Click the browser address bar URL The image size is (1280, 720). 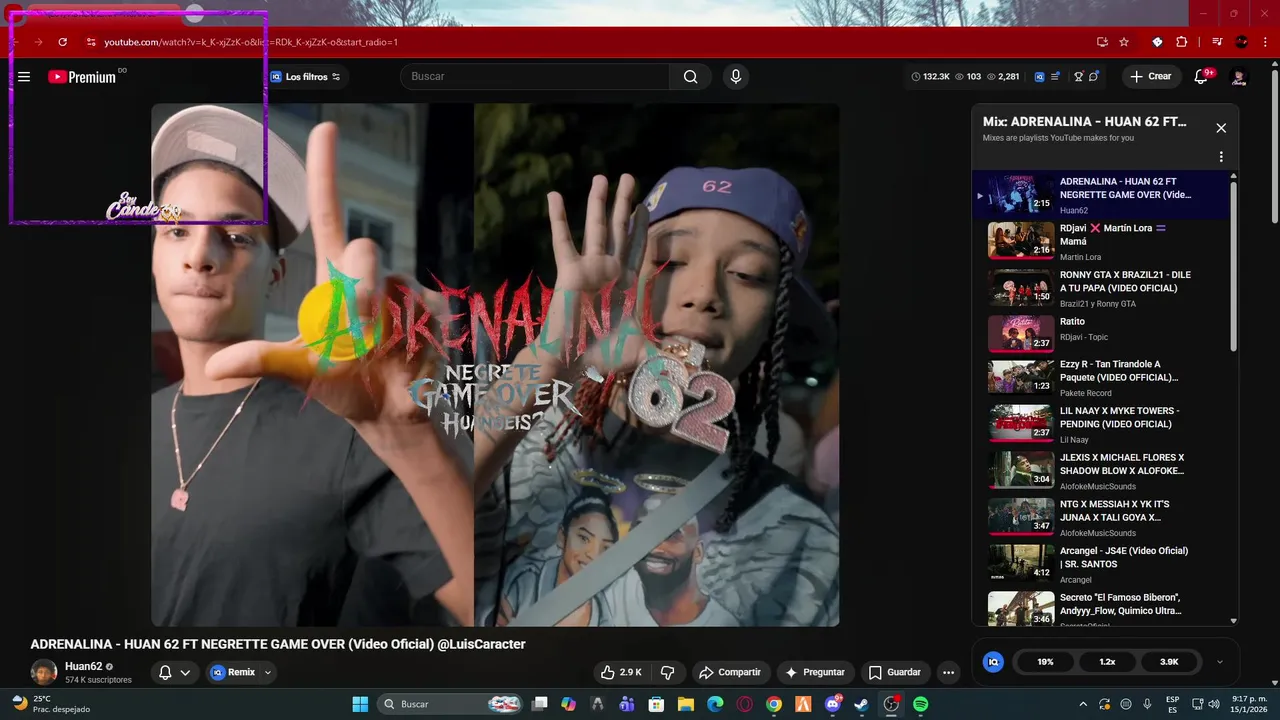[x=251, y=42]
